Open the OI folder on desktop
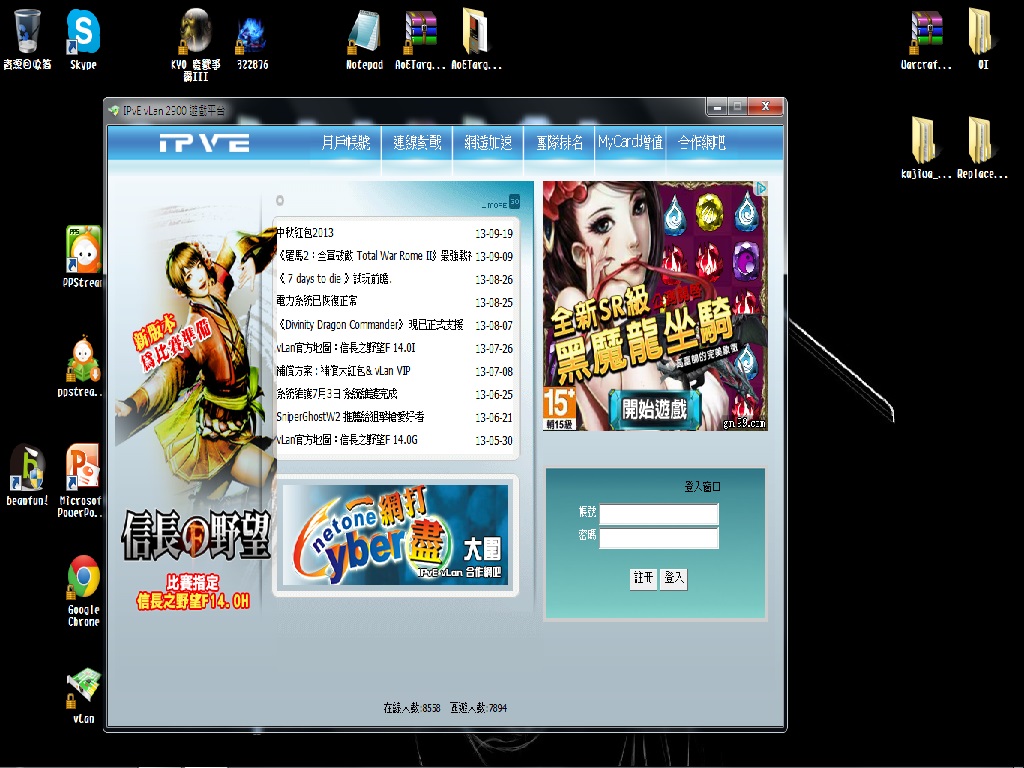This screenshot has height=768, width=1024. (982, 39)
